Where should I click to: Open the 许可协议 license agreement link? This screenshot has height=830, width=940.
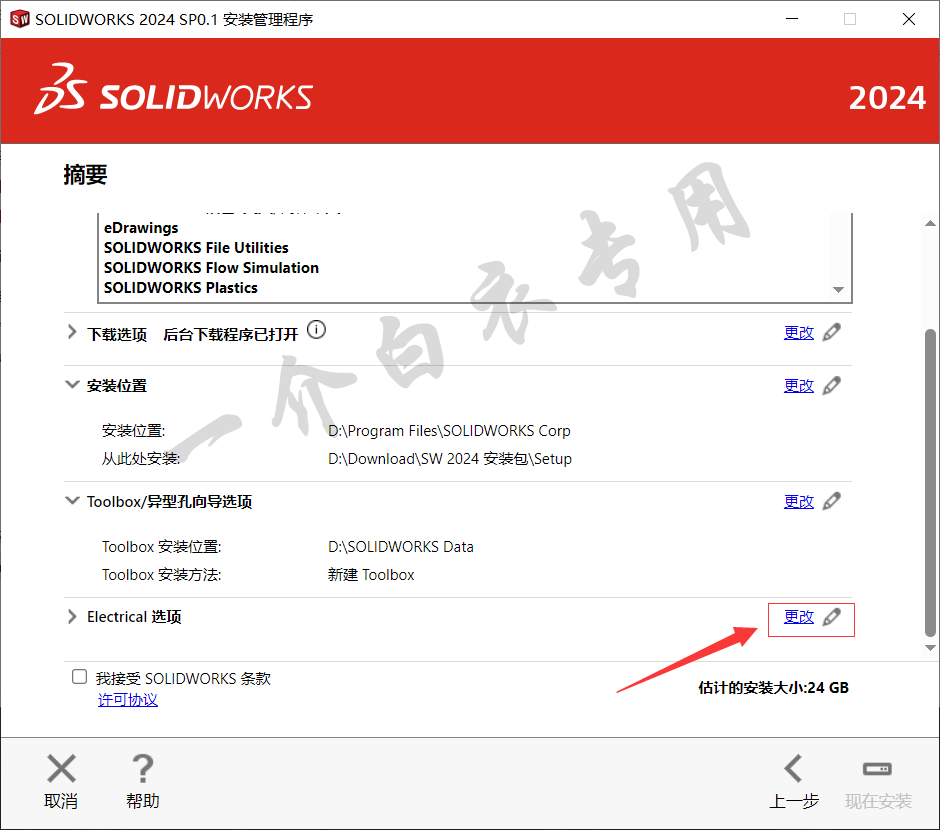tap(128, 700)
